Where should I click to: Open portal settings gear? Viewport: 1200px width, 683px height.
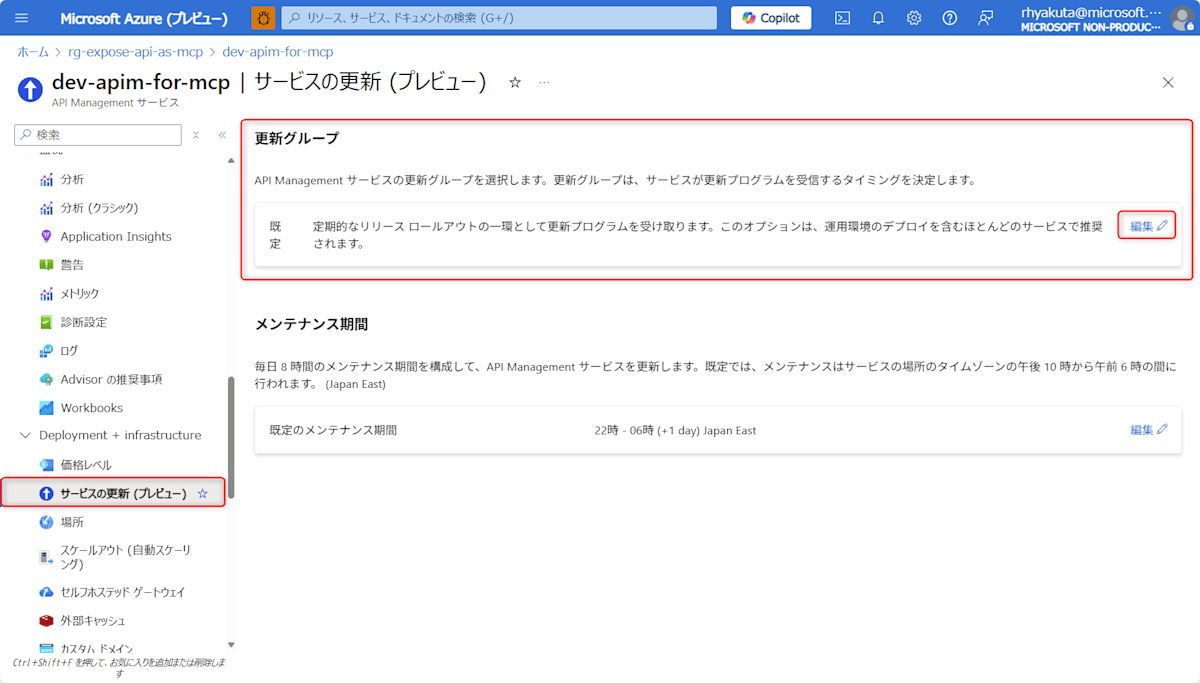tap(914, 18)
